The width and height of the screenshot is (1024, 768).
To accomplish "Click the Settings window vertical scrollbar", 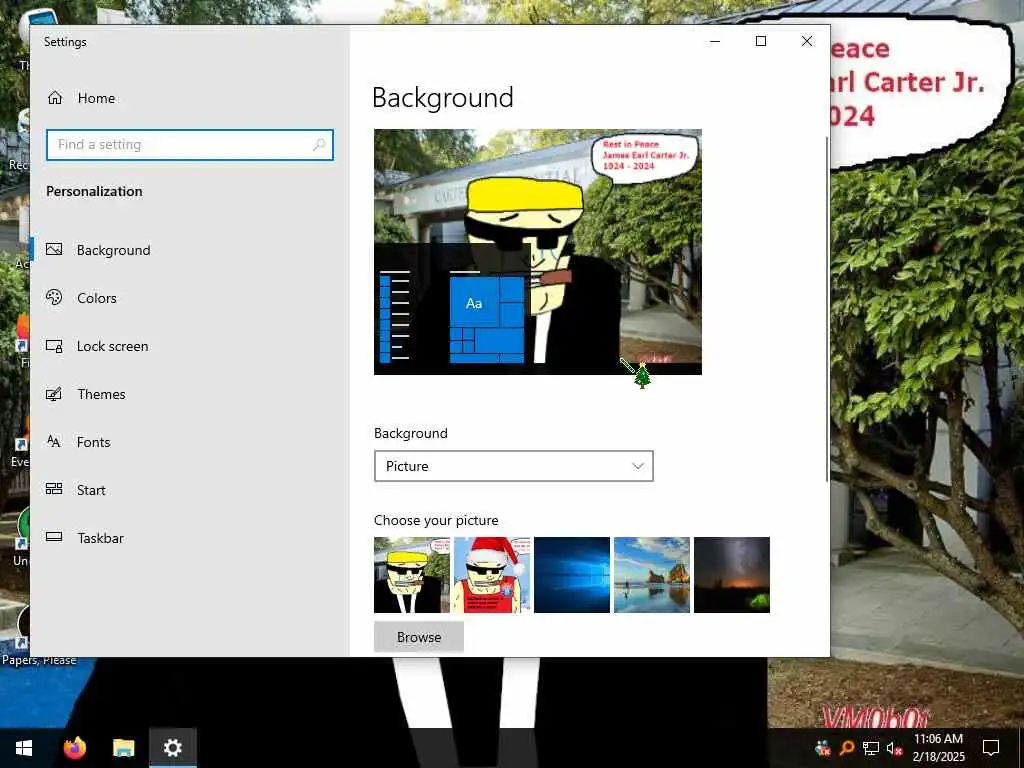I will 827,310.
